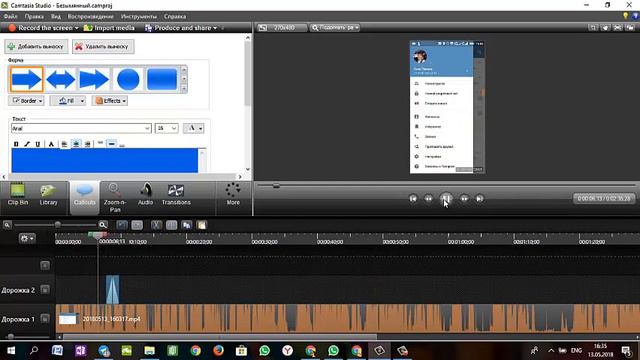Click Import media
Viewport: 640px width, 360px height.
point(109,28)
